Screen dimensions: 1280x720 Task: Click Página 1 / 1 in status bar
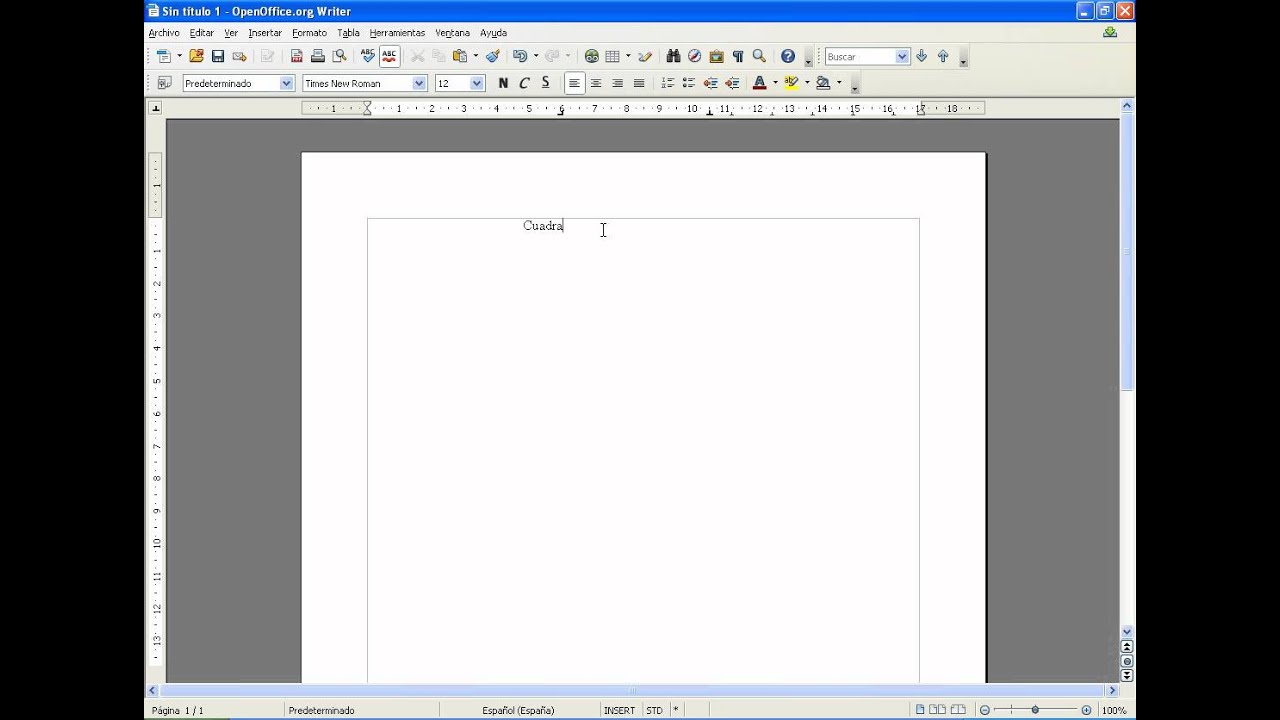click(178, 710)
